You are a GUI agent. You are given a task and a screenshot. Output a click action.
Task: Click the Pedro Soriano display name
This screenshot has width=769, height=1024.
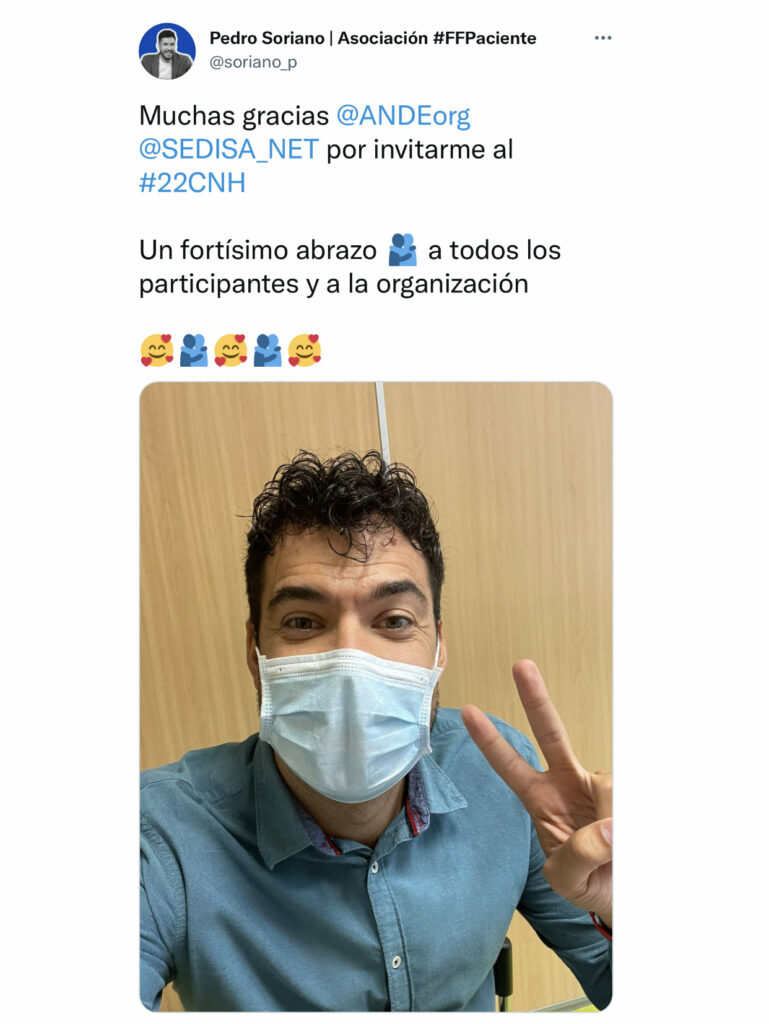[x=266, y=38]
